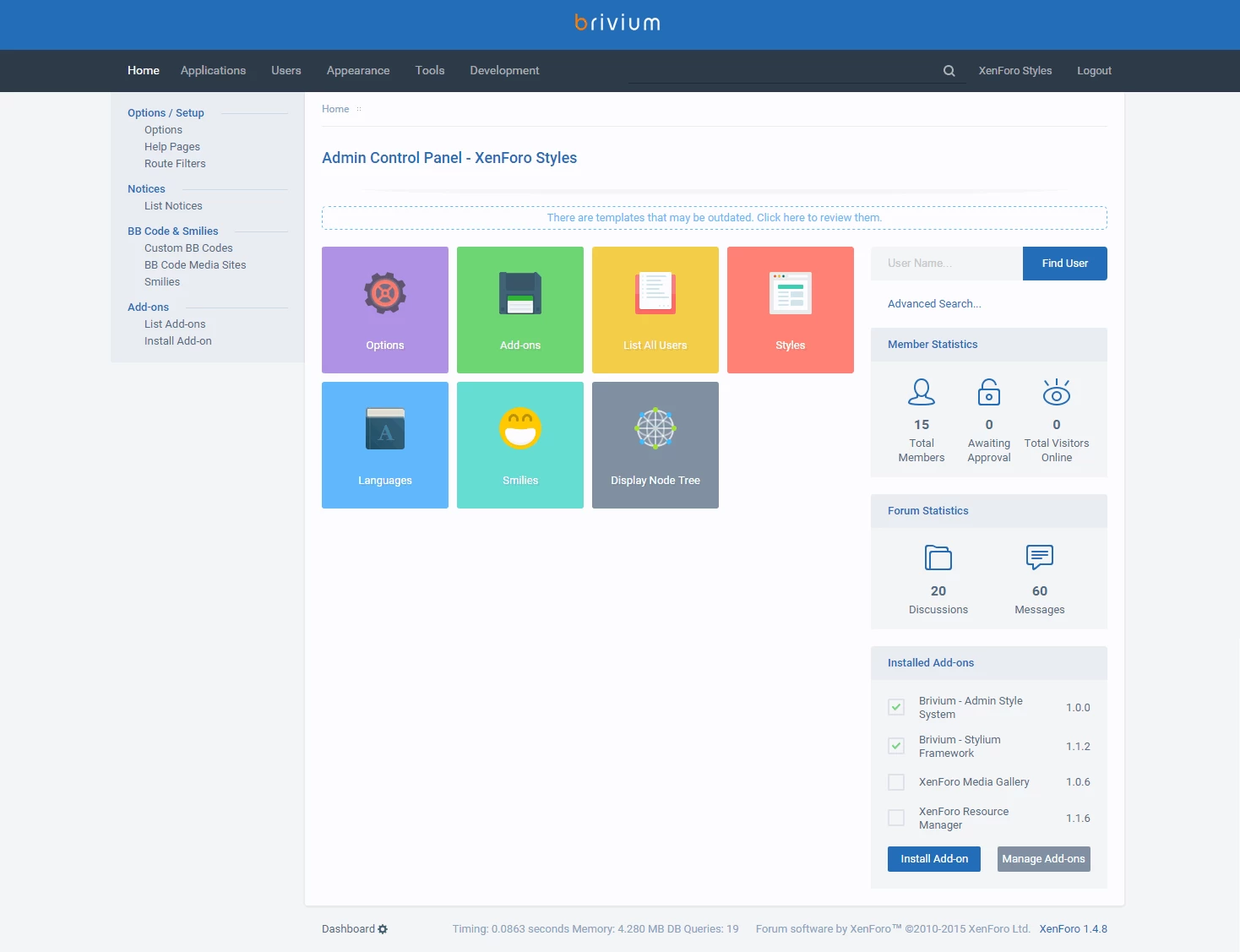1240x952 pixels.
Task: Click the Manage Add-ons button
Action: [1044, 859]
